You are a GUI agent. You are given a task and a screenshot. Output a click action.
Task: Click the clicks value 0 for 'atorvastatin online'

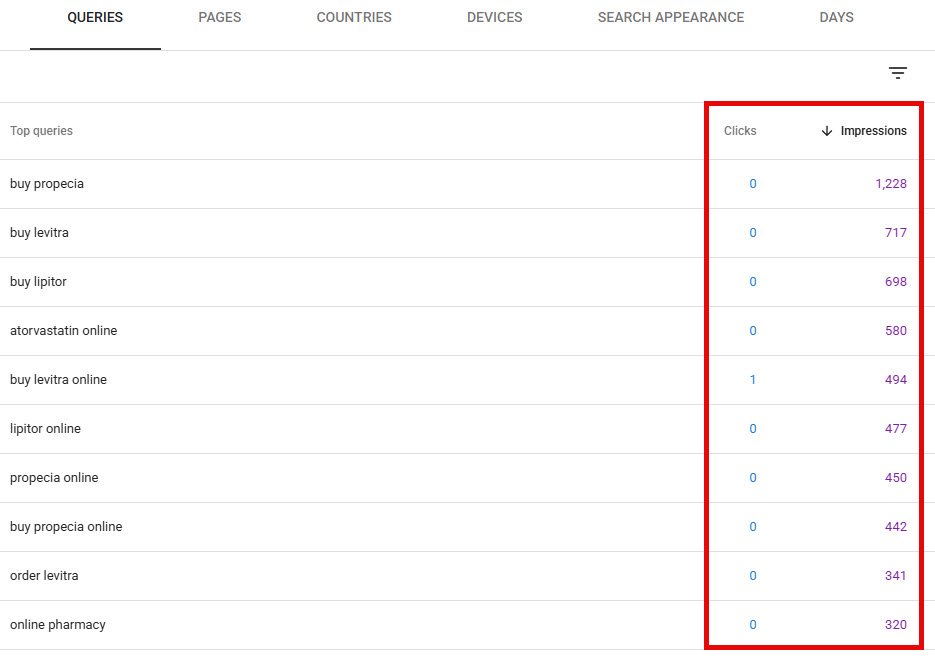pos(753,330)
